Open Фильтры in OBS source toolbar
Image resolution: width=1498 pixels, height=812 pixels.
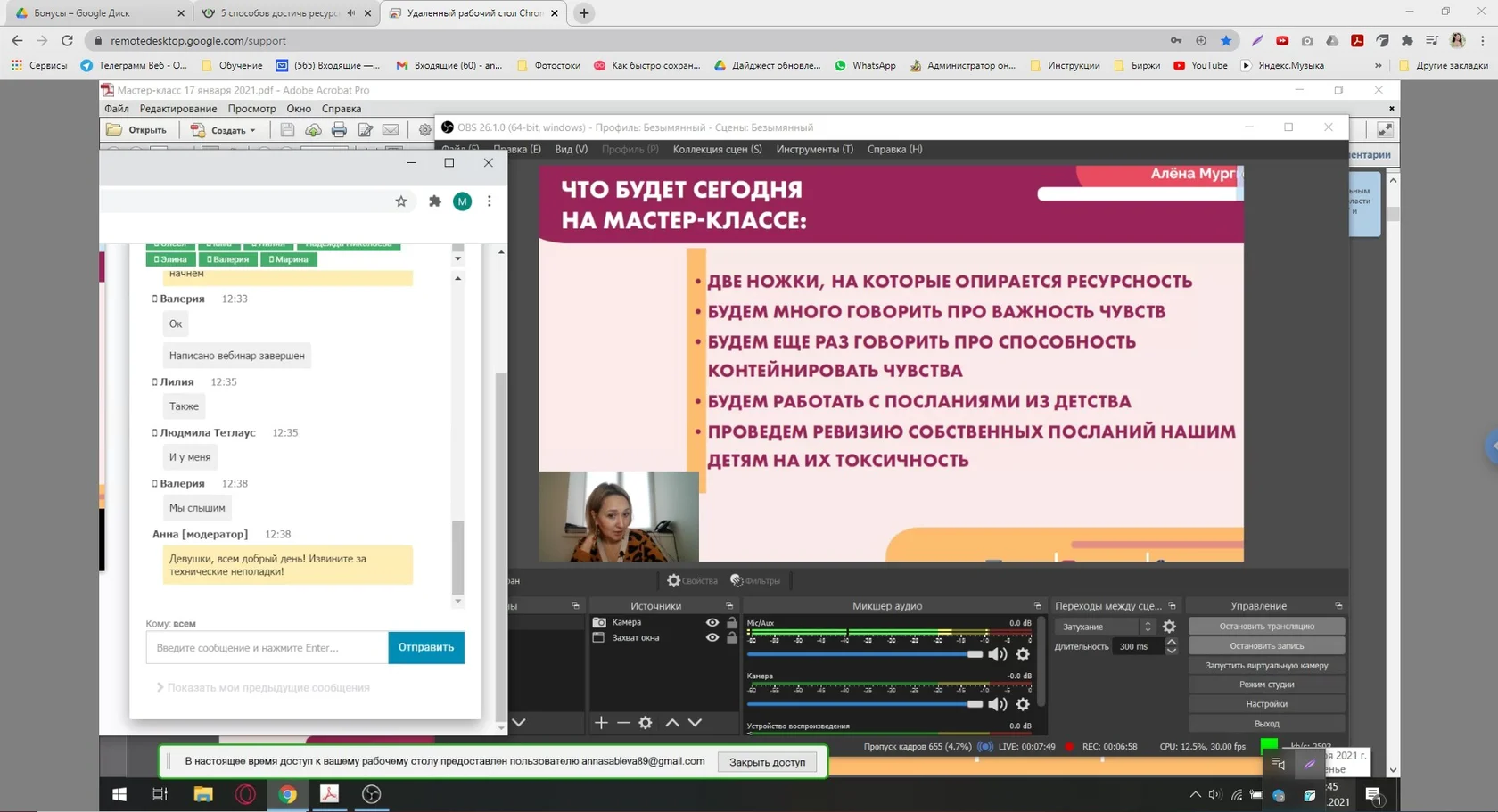754,580
